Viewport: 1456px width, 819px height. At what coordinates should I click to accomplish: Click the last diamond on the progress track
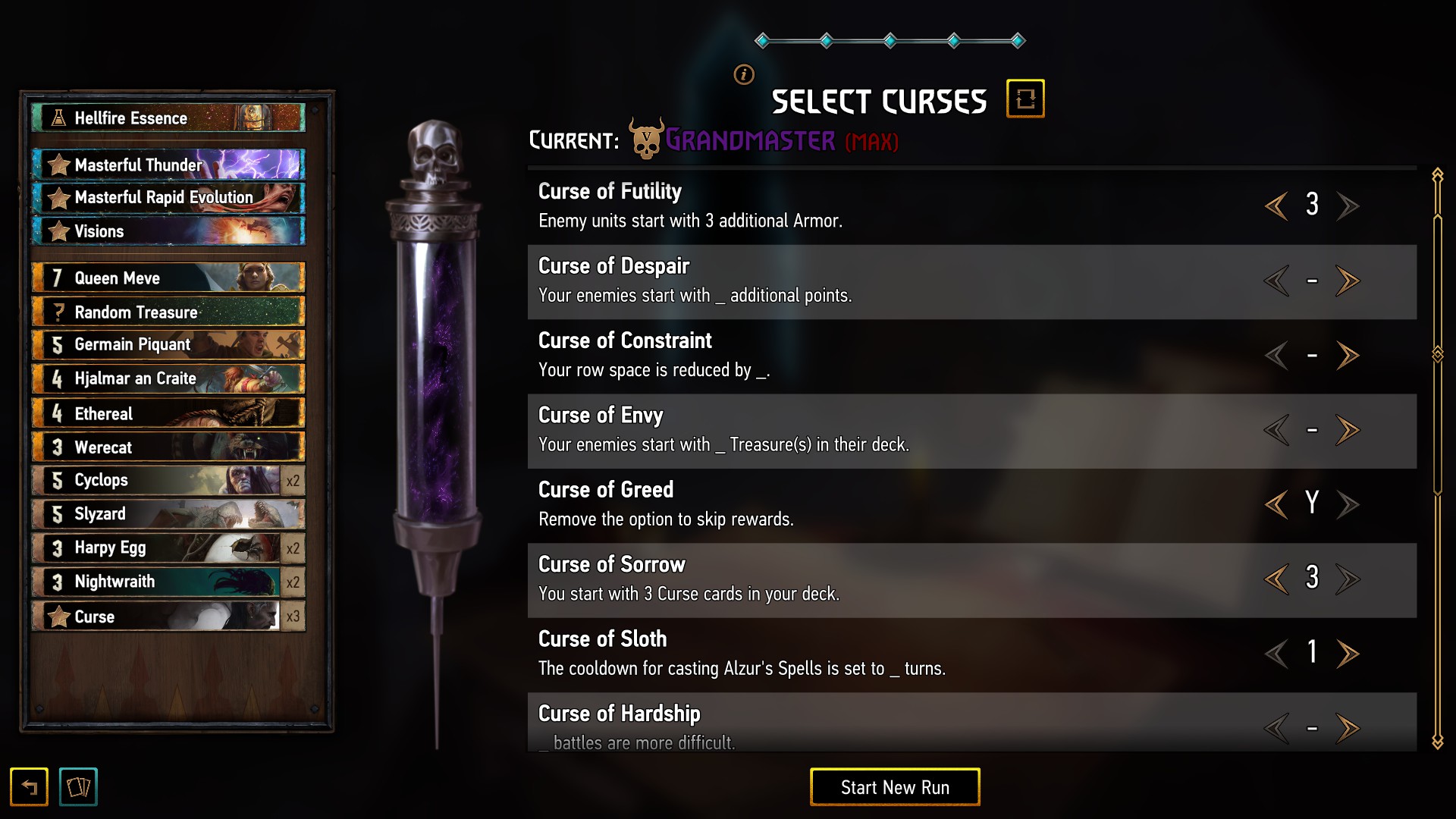(x=1018, y=40)
